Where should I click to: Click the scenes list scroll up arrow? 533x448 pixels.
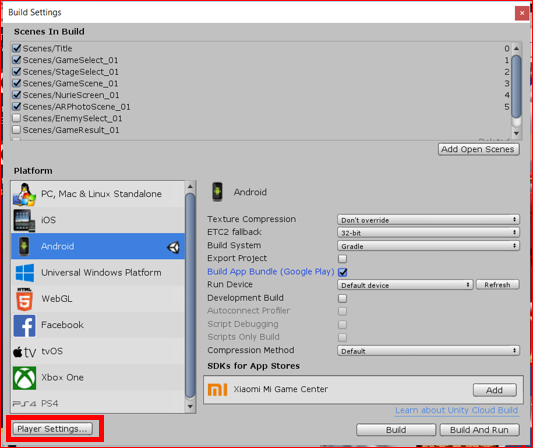coord(516,48)
